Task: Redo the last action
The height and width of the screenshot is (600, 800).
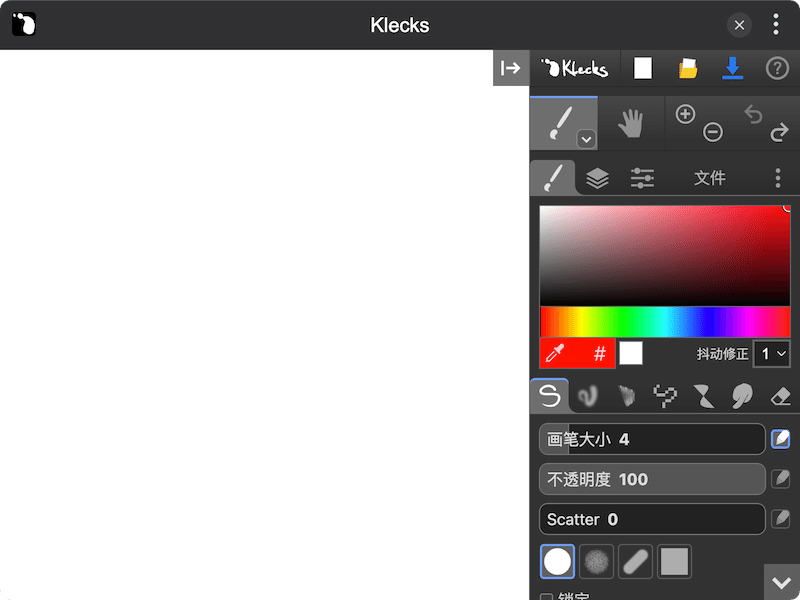Action: tap(779, 132)
